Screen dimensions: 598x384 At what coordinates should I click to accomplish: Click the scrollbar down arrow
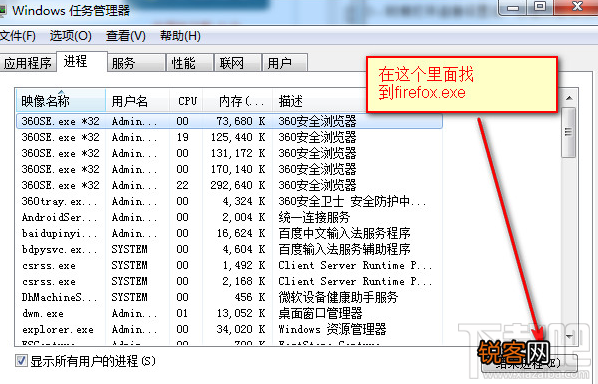point(569,337)
